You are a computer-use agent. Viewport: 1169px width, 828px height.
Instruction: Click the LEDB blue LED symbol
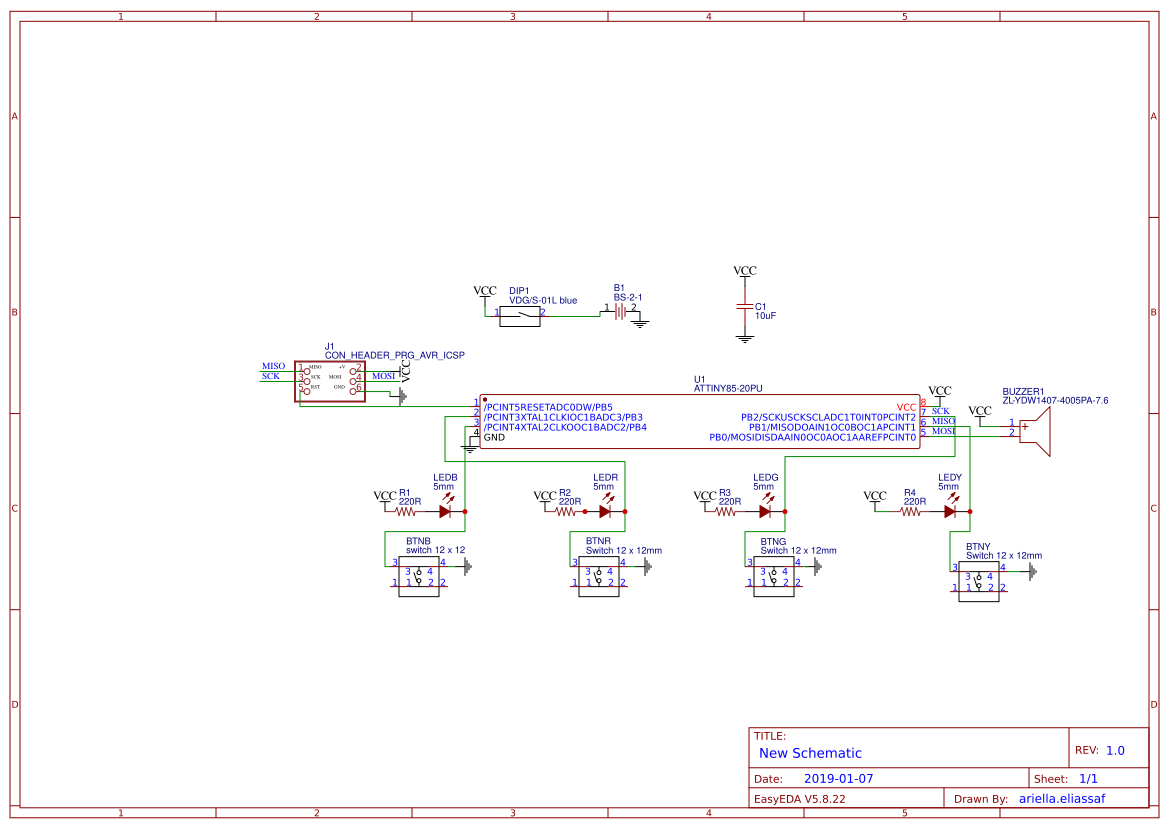coord(445,511)
